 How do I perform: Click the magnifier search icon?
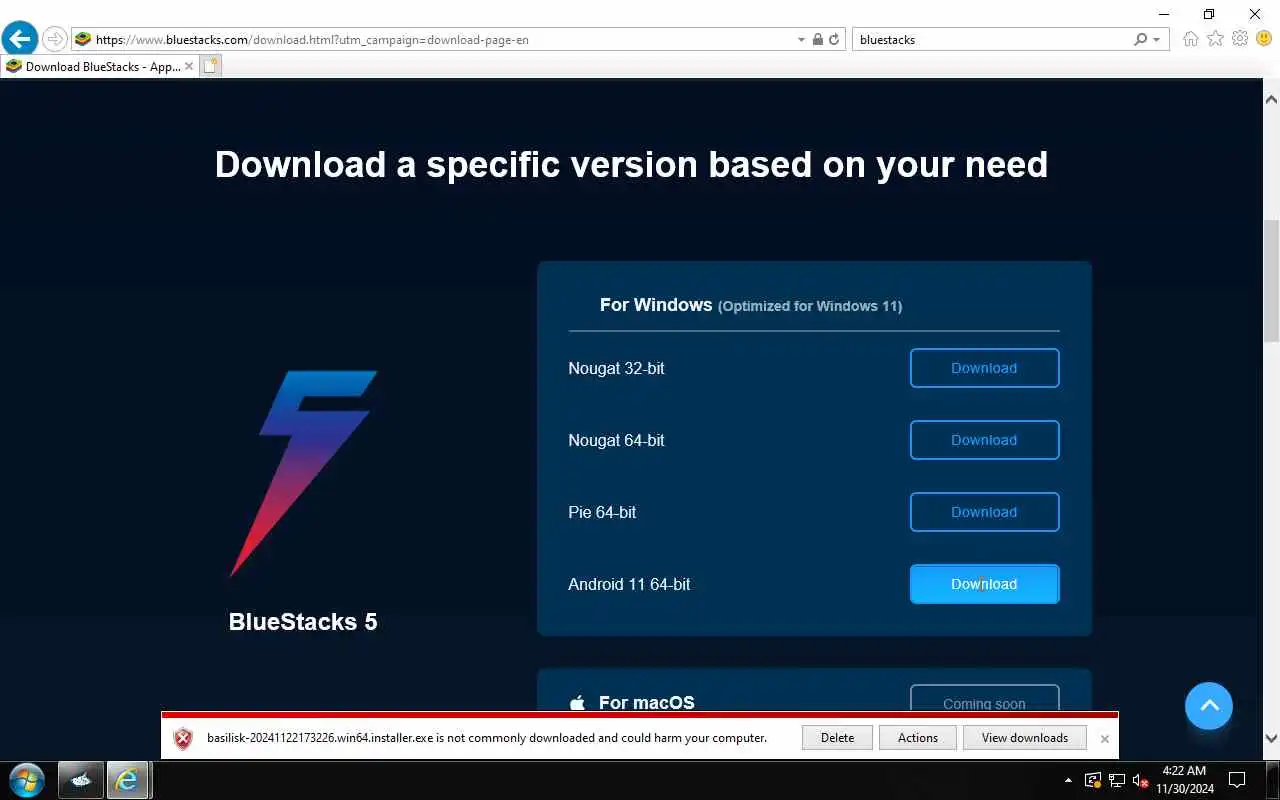(x=1140, y=39)
